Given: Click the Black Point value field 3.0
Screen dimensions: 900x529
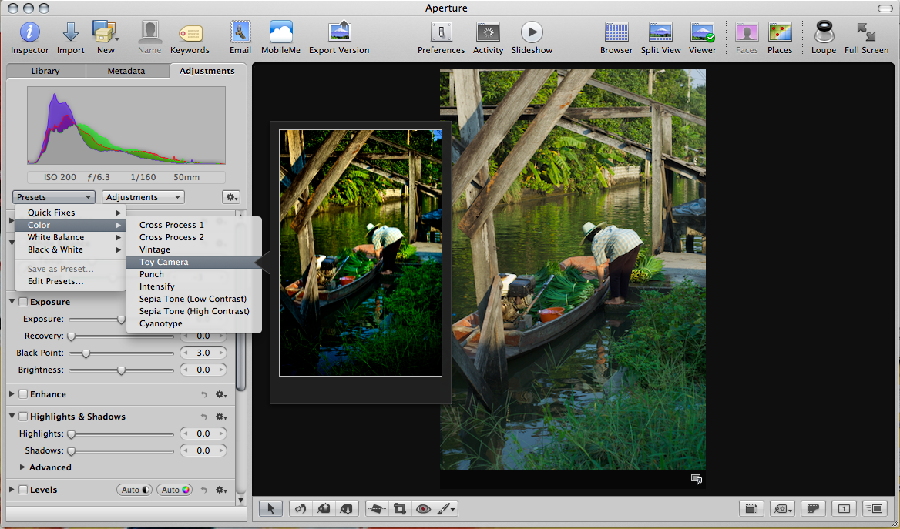Looking at the screenshot, I should click(x=203, y=353).
